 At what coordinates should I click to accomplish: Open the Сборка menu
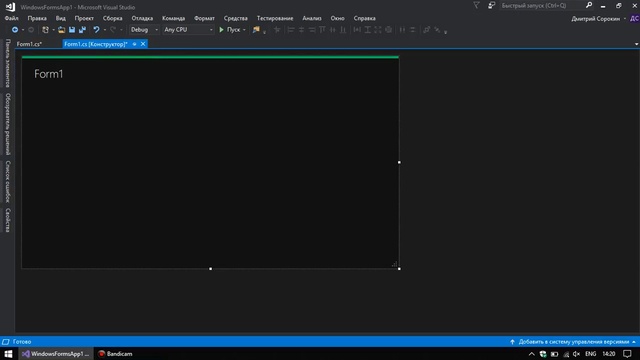tap(113, 18)
